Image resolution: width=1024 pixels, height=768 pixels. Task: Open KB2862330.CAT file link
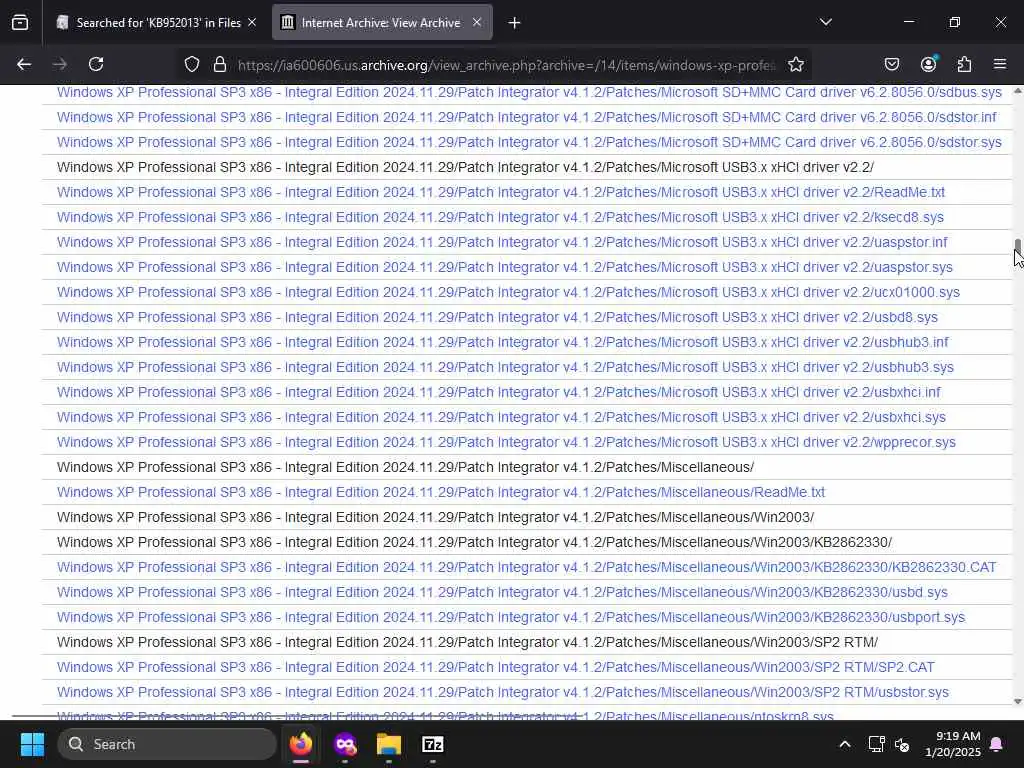click(x=526, y=567)
